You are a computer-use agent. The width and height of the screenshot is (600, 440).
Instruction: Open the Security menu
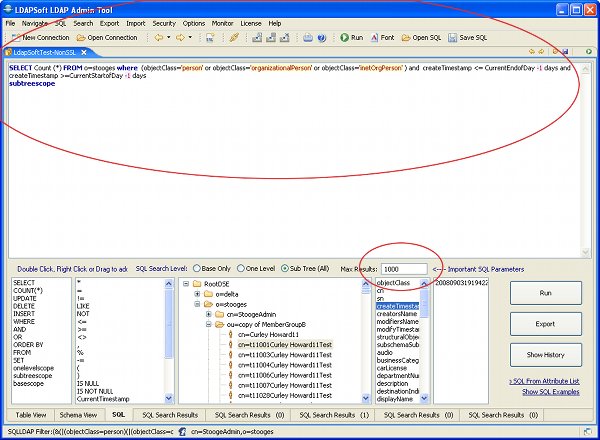tap(164, 22)
